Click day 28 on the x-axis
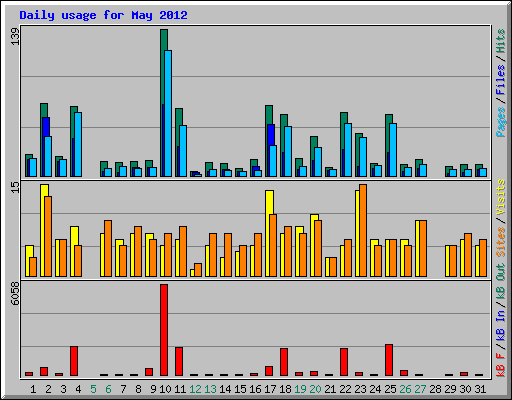 (x=435, y=389)
